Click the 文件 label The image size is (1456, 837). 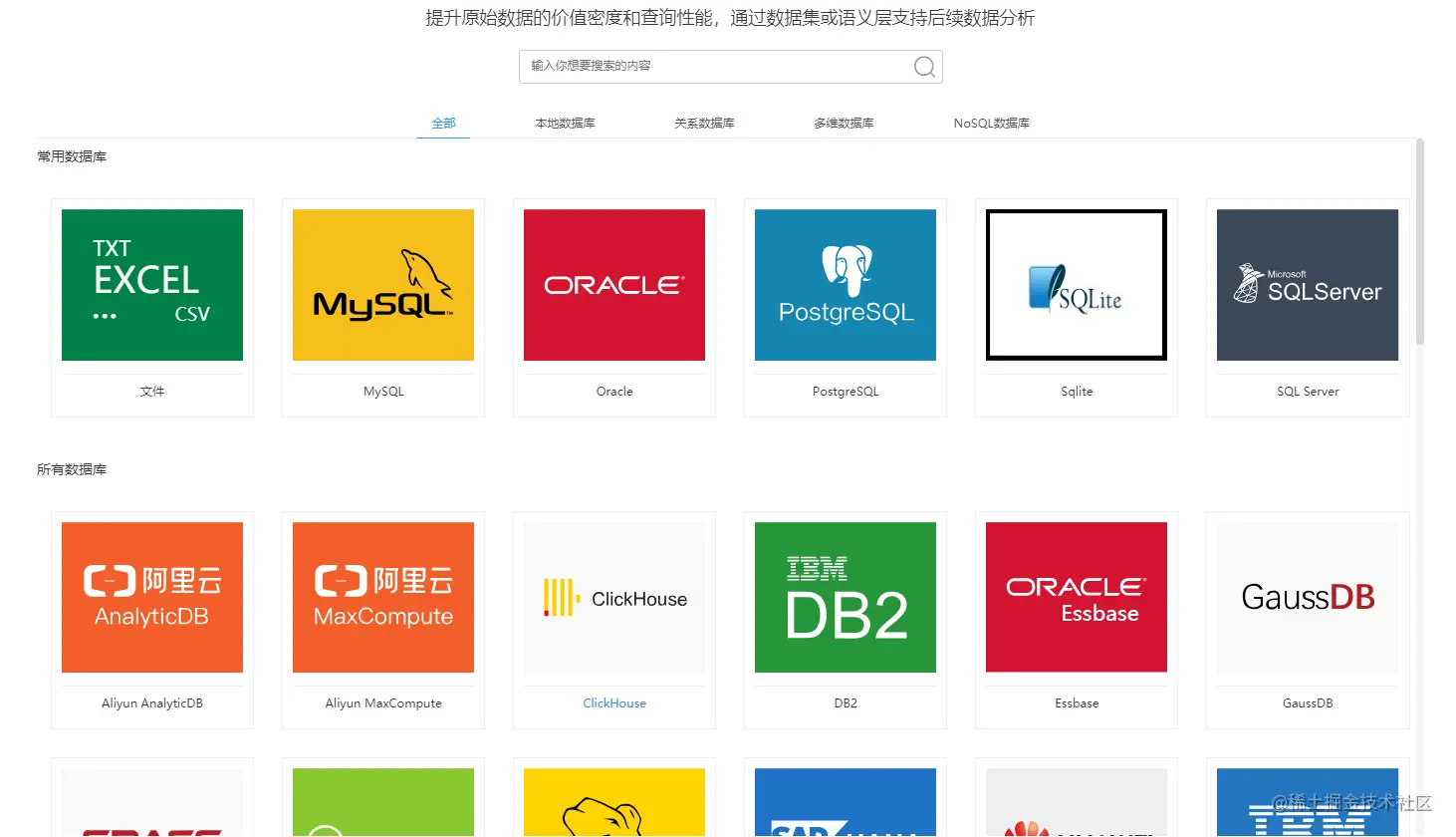pyautogui.click(x=152, y=392)
